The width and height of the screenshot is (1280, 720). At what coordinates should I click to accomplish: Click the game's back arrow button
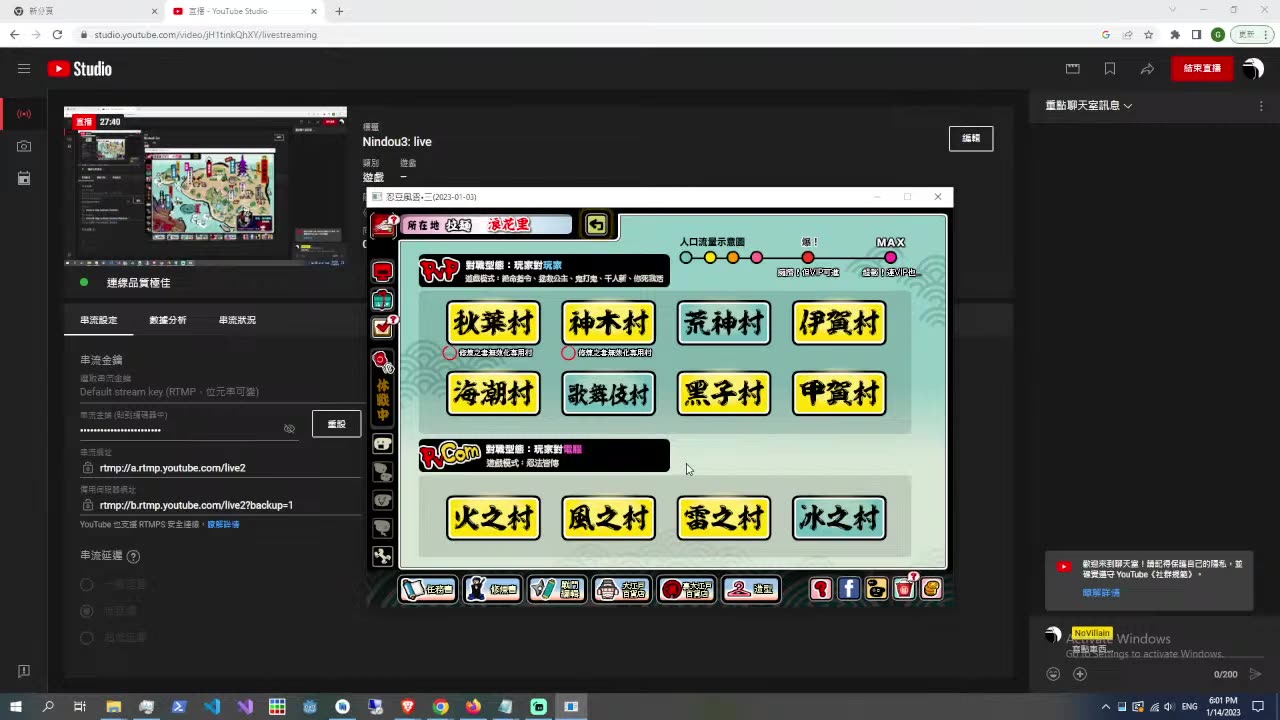[597, 224]
